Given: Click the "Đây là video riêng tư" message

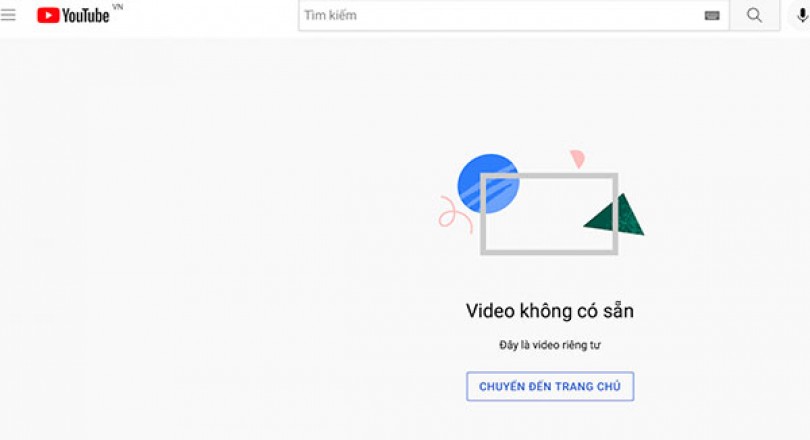Looking at the screenshot, I should tap(550, 345).
